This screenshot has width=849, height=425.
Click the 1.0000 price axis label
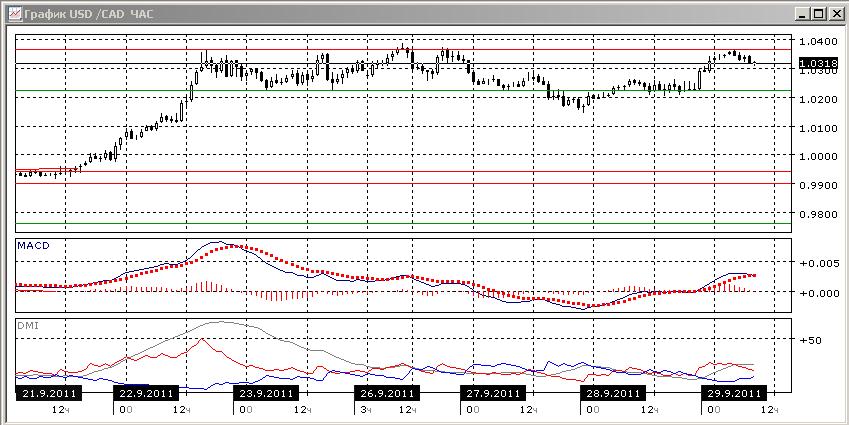click(x=818, y=156)
